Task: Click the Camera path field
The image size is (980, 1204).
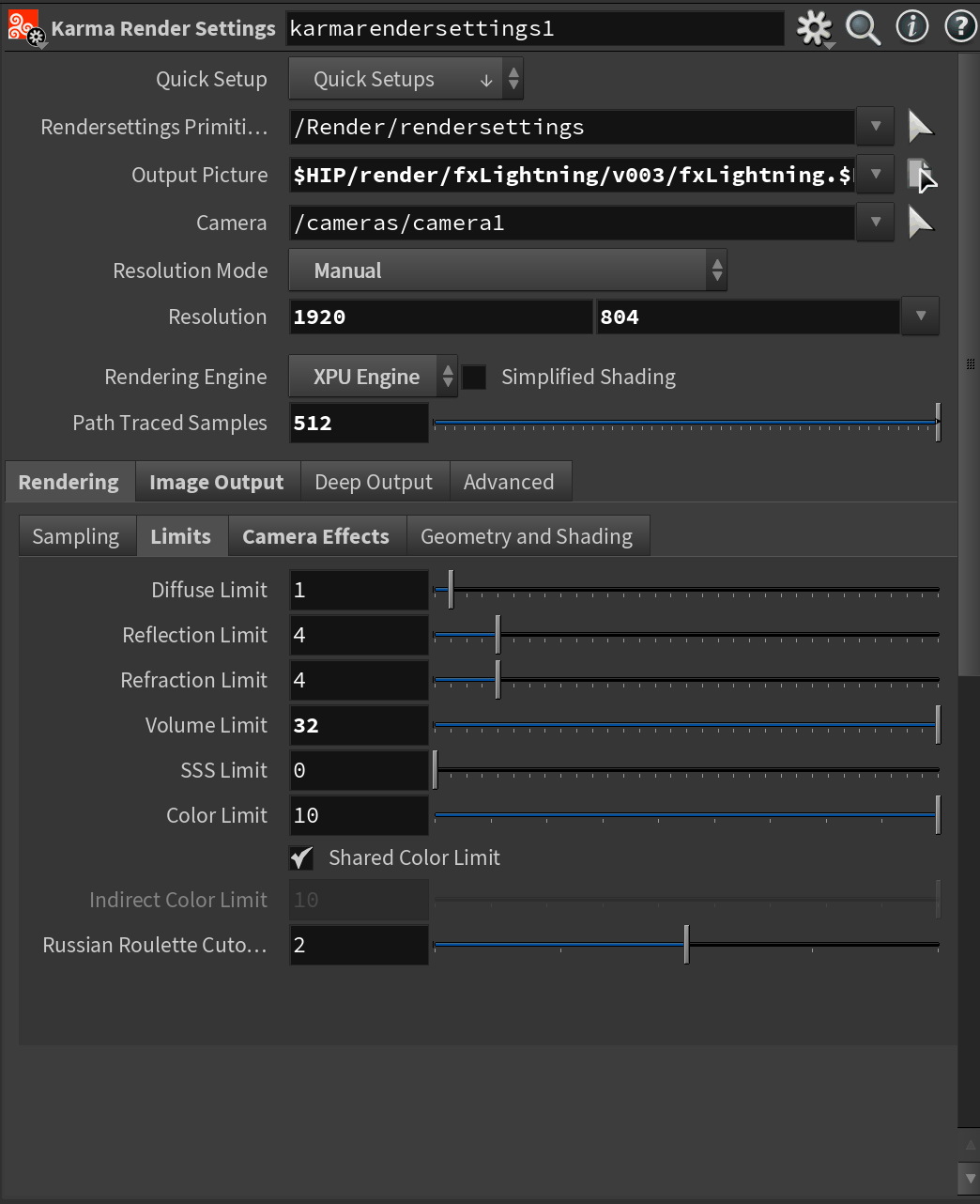Action: click(572, 223)
